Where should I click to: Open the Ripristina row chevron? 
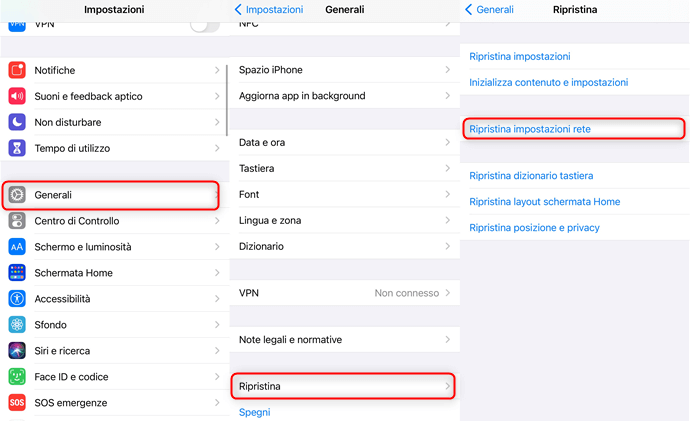(x=448, y=386)
